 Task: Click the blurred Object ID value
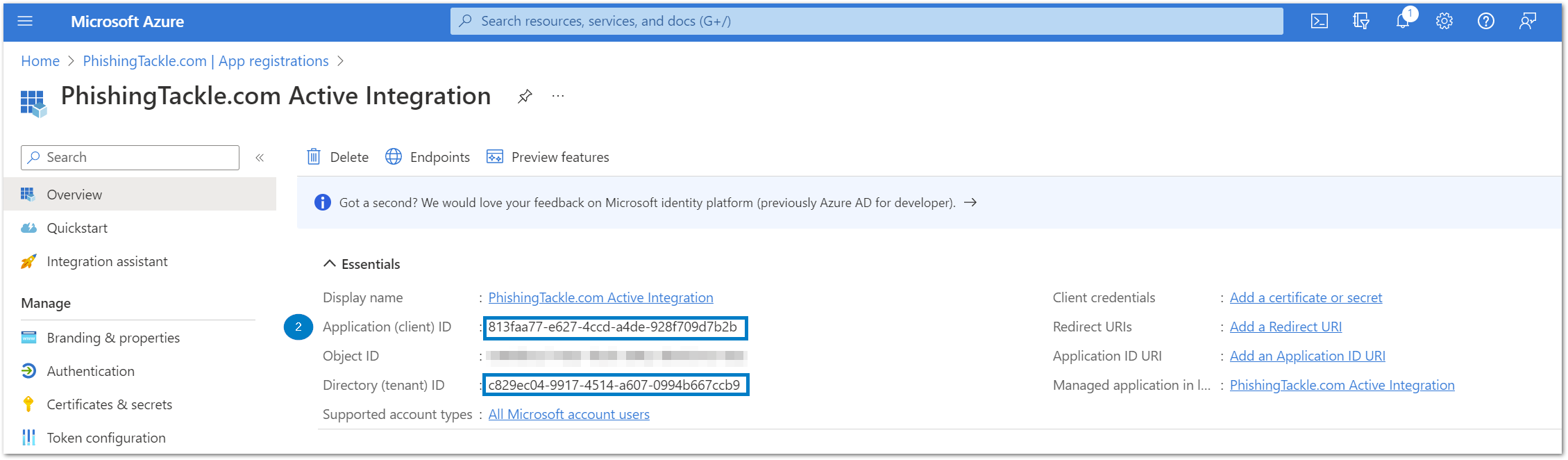pos(616,356)
